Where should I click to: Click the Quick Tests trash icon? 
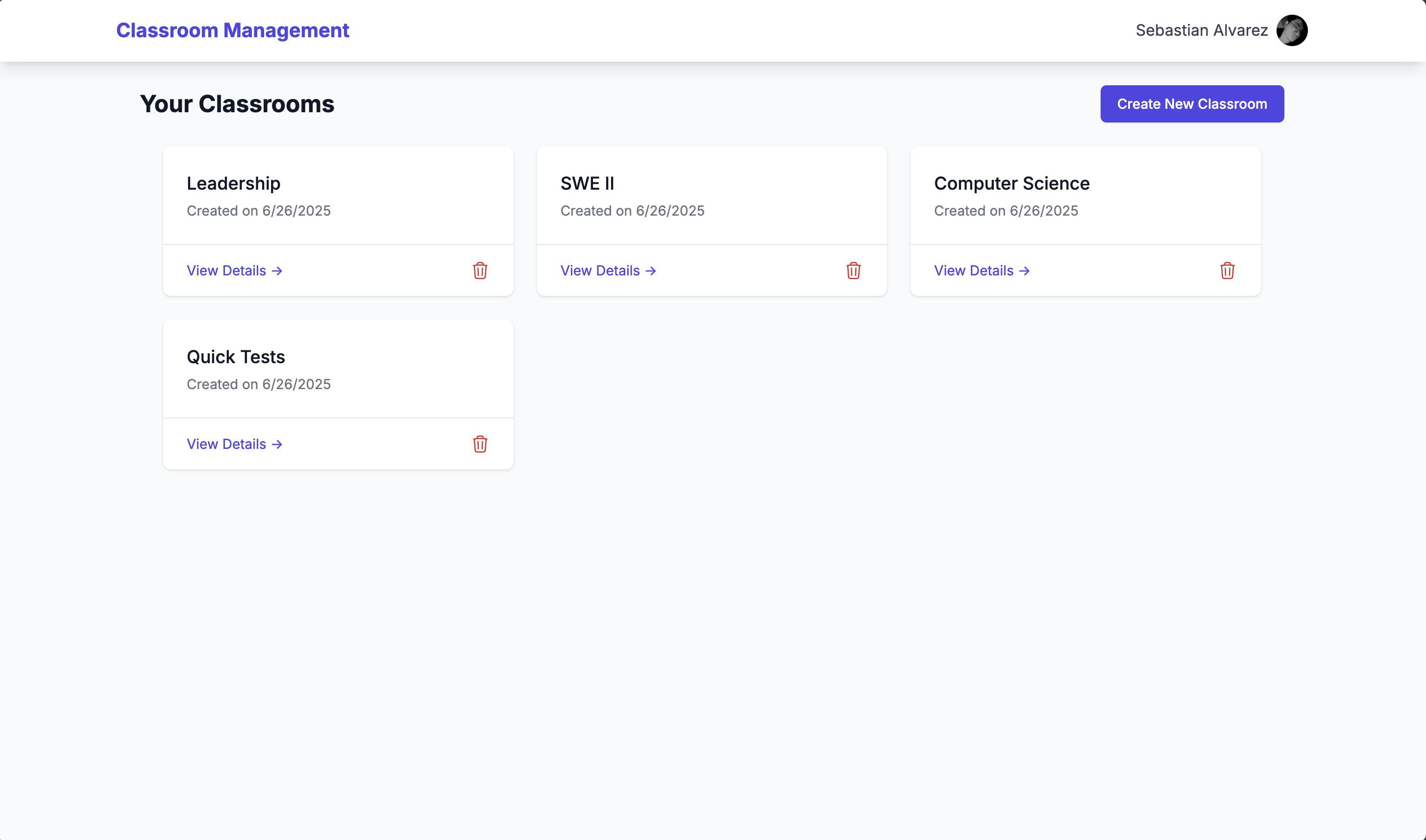coord(480,445)
